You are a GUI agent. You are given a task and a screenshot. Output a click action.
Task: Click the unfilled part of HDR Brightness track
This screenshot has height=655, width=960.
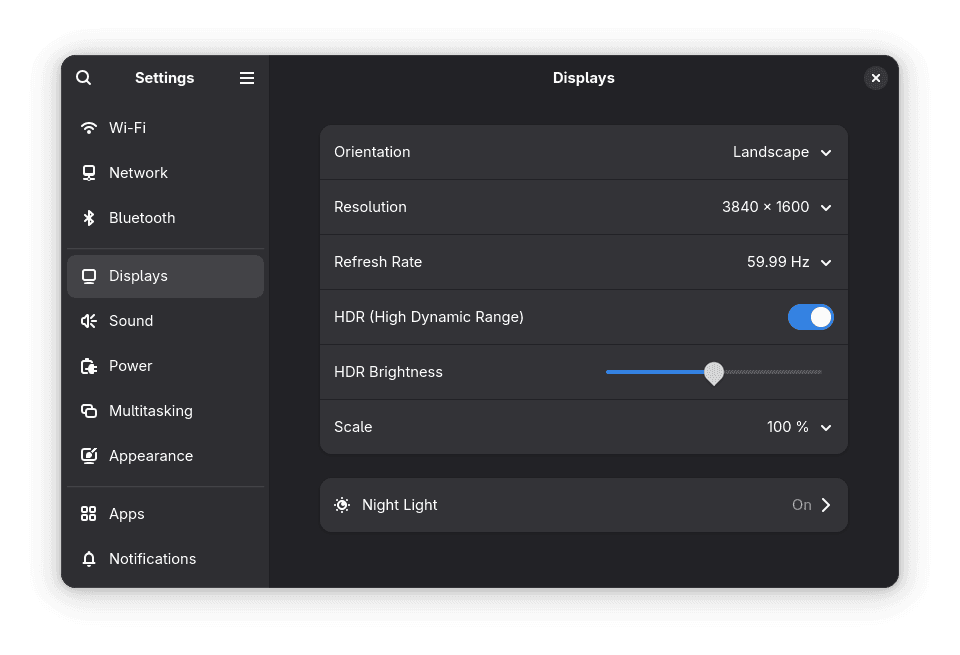773,372
